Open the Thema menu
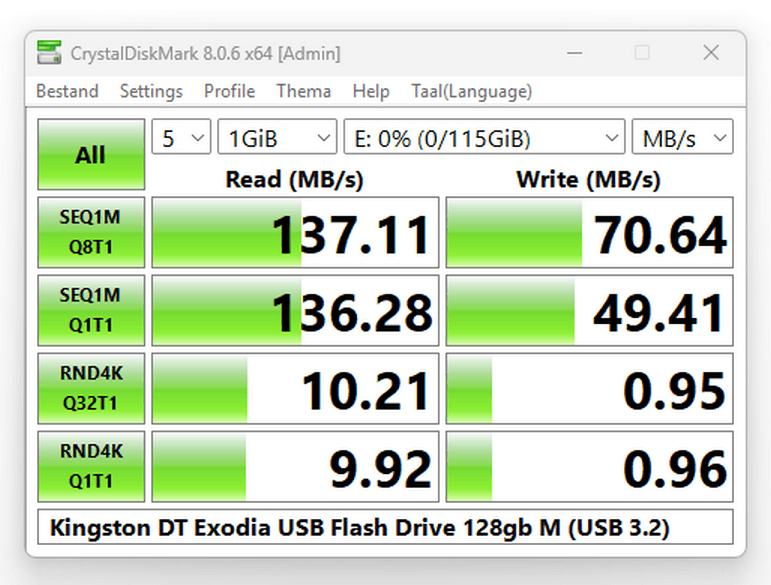 303,91
